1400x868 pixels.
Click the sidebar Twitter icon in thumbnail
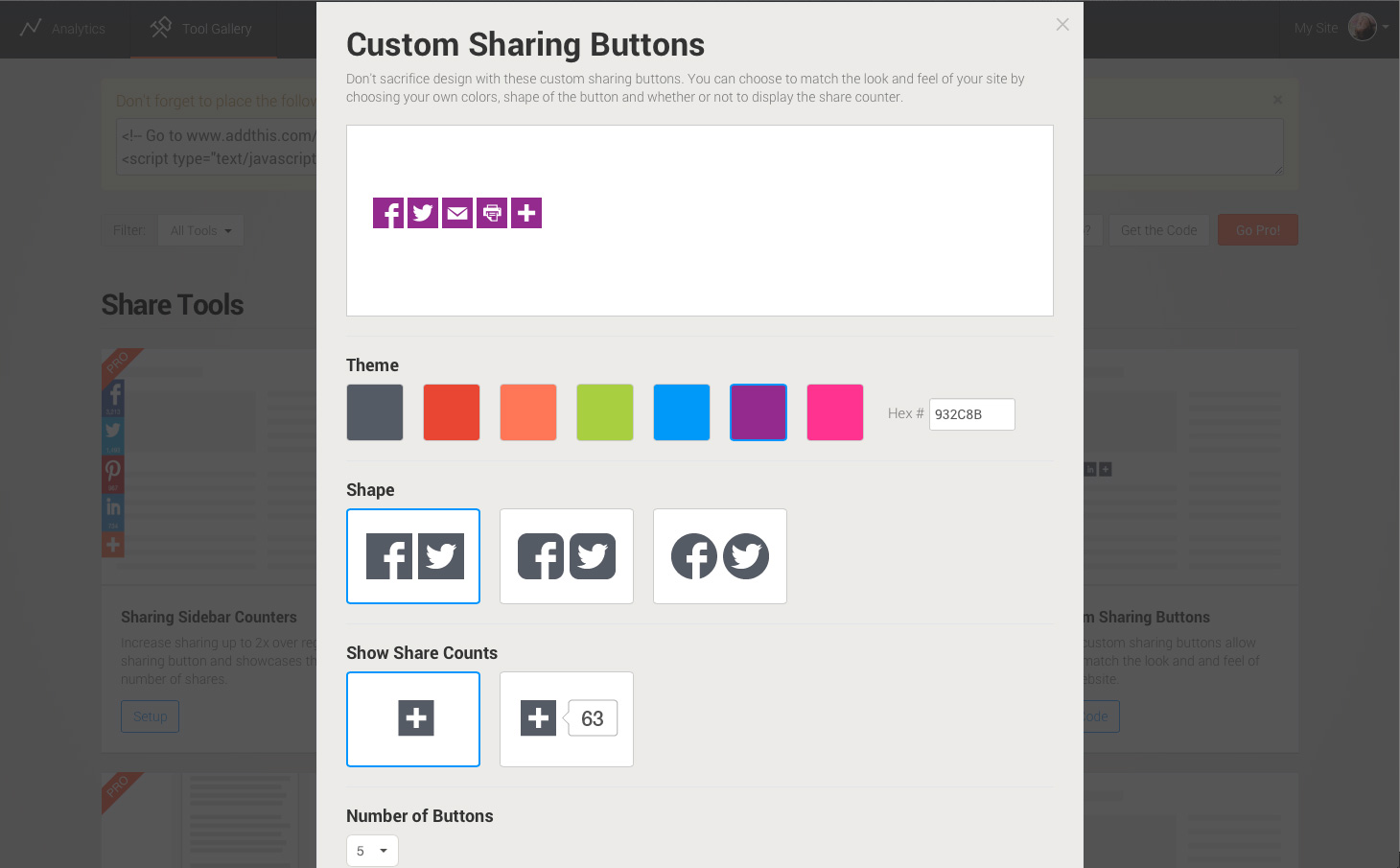113,434
